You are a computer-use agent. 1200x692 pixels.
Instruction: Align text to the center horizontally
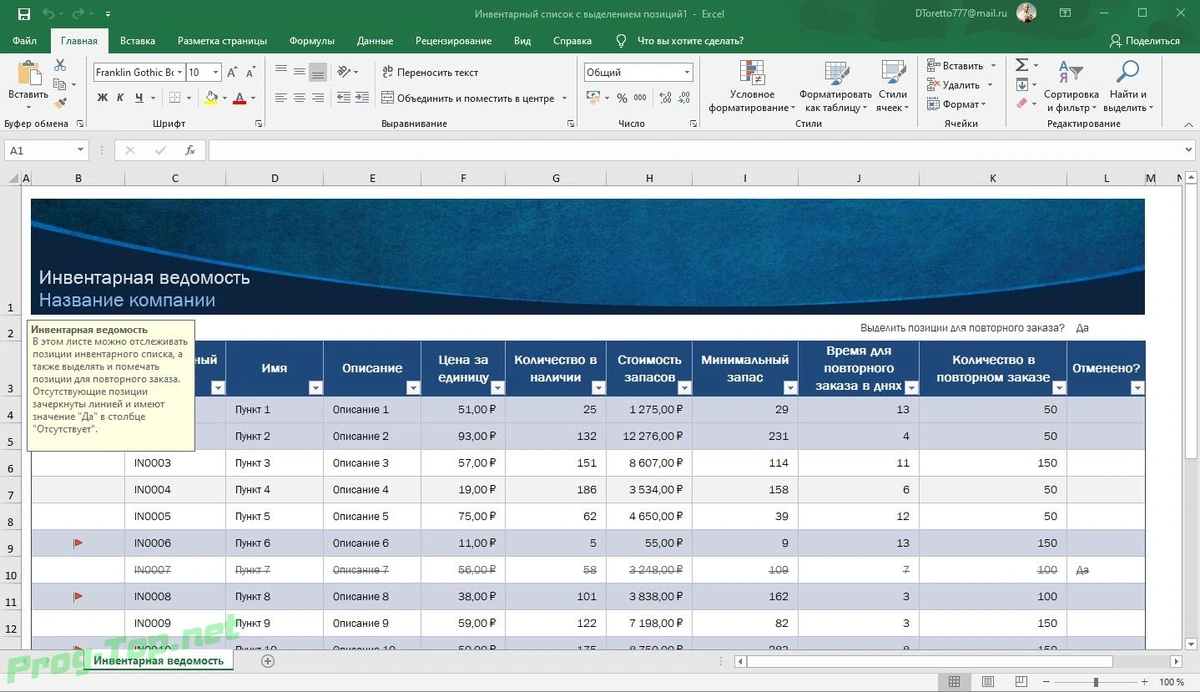pos(300,98)
